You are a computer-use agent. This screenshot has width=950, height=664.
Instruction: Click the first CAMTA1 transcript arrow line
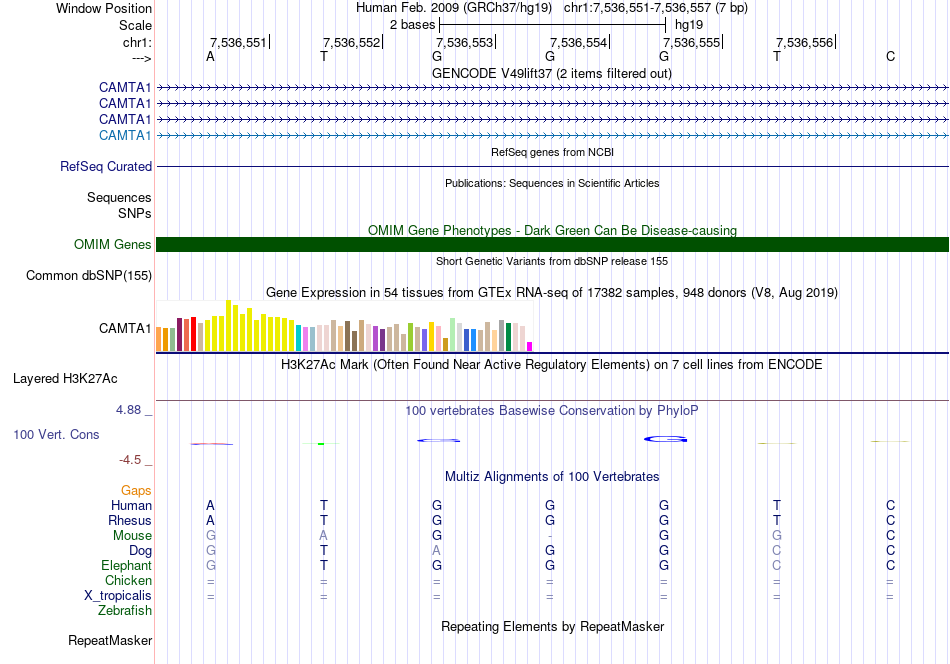click(x=552, y=88)
